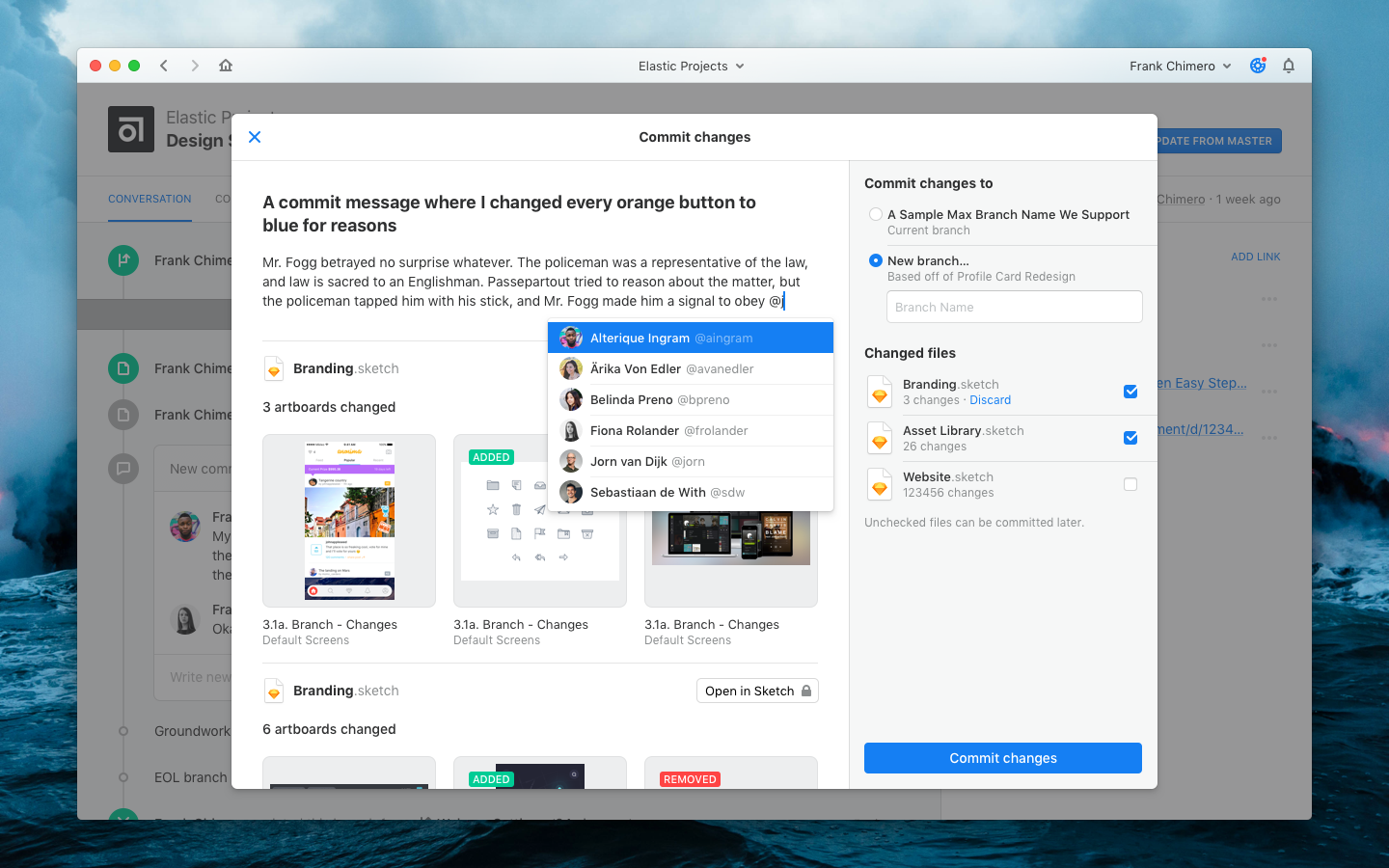1389x868 pixels.
Task: Mention Alterique Ingram from suggestions
Action: tap(691, 338)
